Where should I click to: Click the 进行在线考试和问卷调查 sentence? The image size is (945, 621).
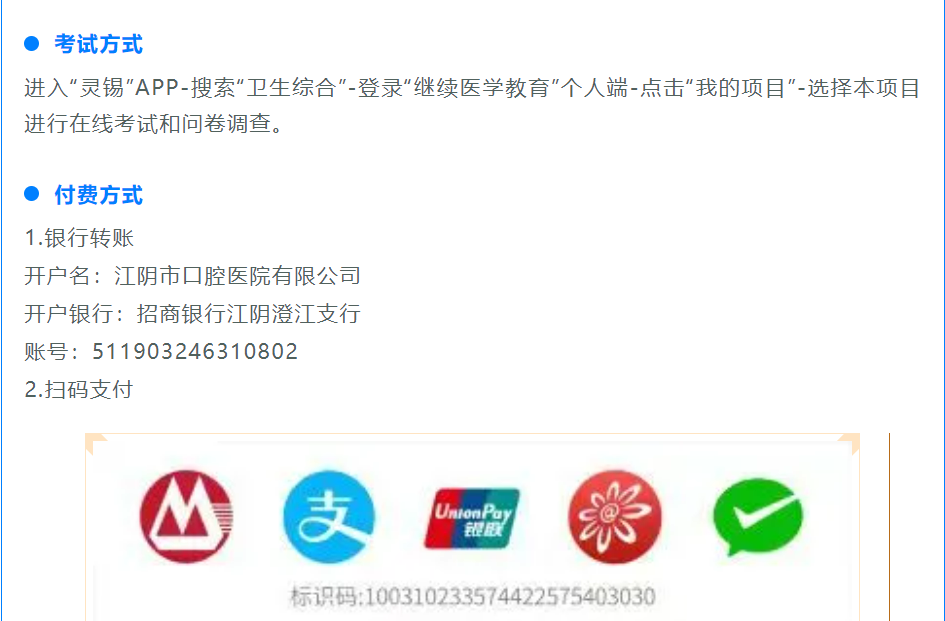[154, 124]
